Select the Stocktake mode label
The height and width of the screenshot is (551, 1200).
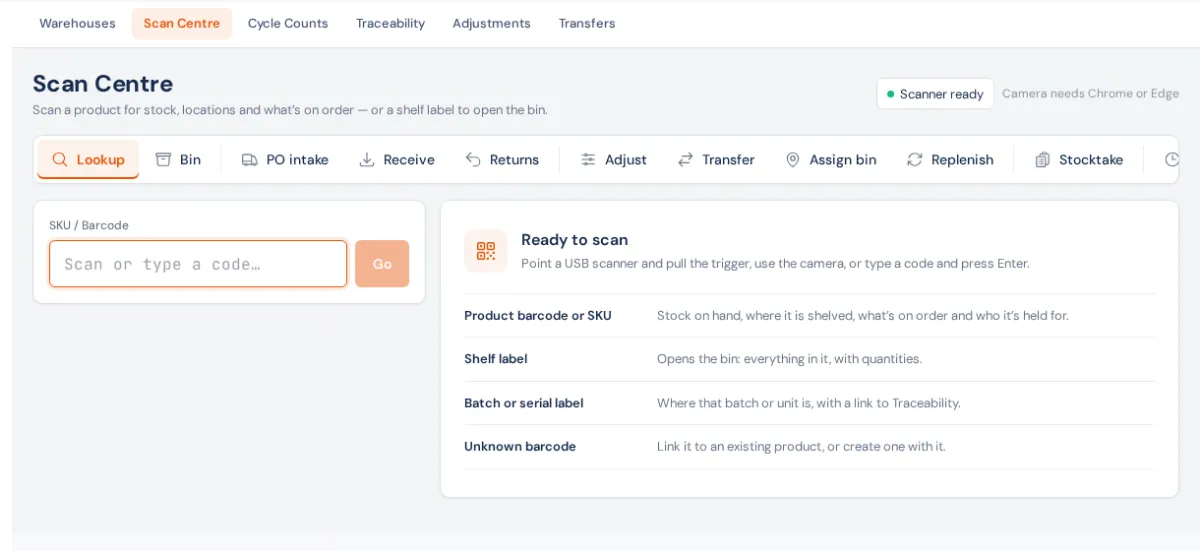point(1091,160)
